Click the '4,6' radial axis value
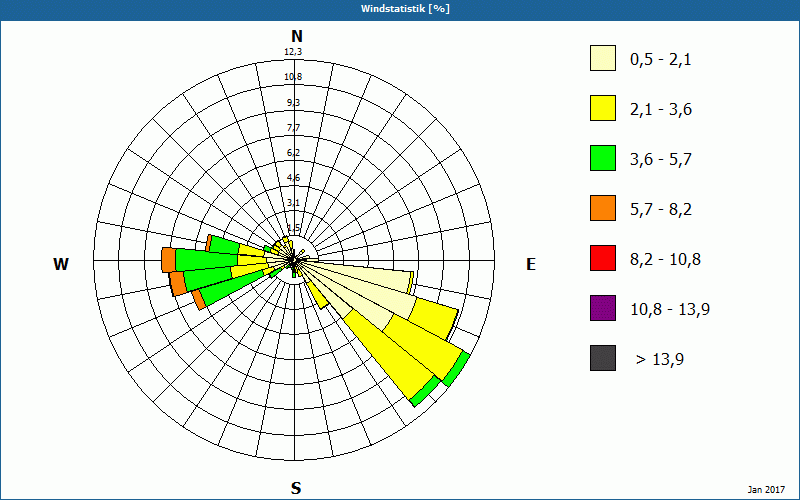Image resolution: width=800 pixels, height=500 pixels. point(293,178)
